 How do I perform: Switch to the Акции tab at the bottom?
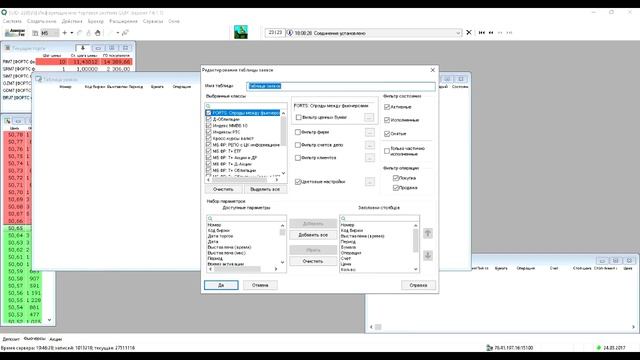(x=56, y=339)
